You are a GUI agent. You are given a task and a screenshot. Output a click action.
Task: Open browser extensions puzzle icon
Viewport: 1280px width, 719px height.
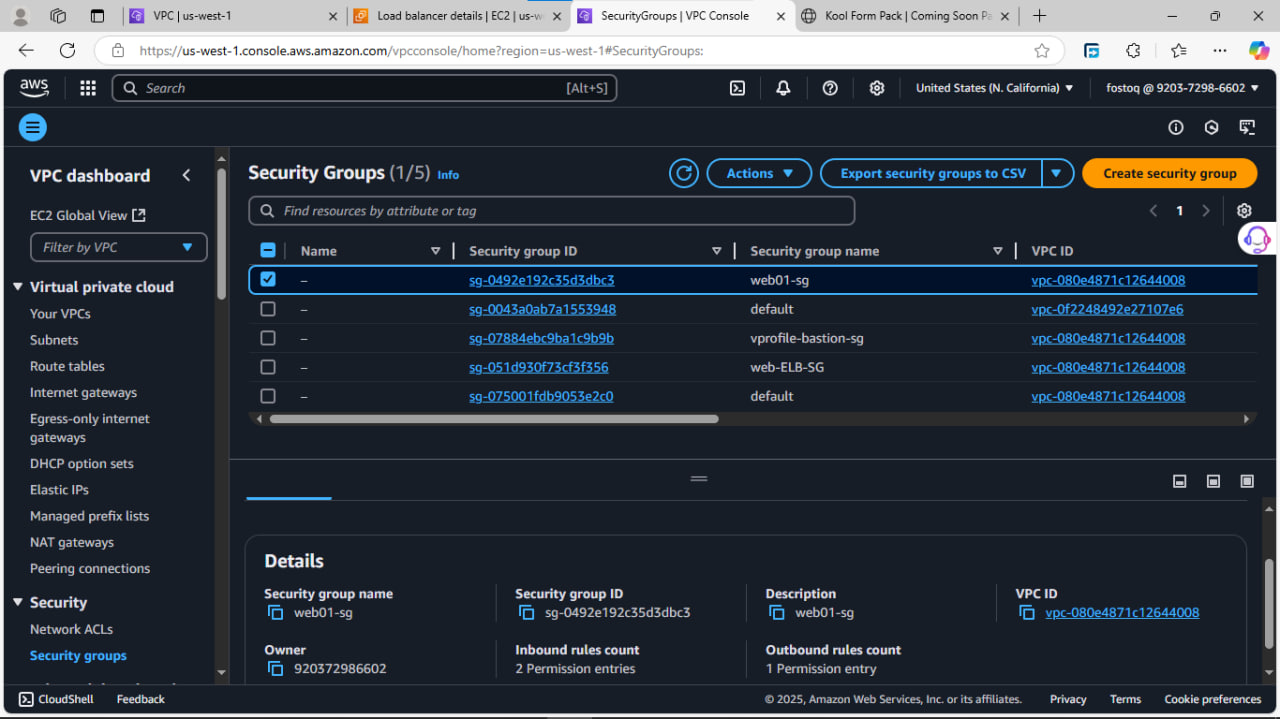[x=1133, y=50]
